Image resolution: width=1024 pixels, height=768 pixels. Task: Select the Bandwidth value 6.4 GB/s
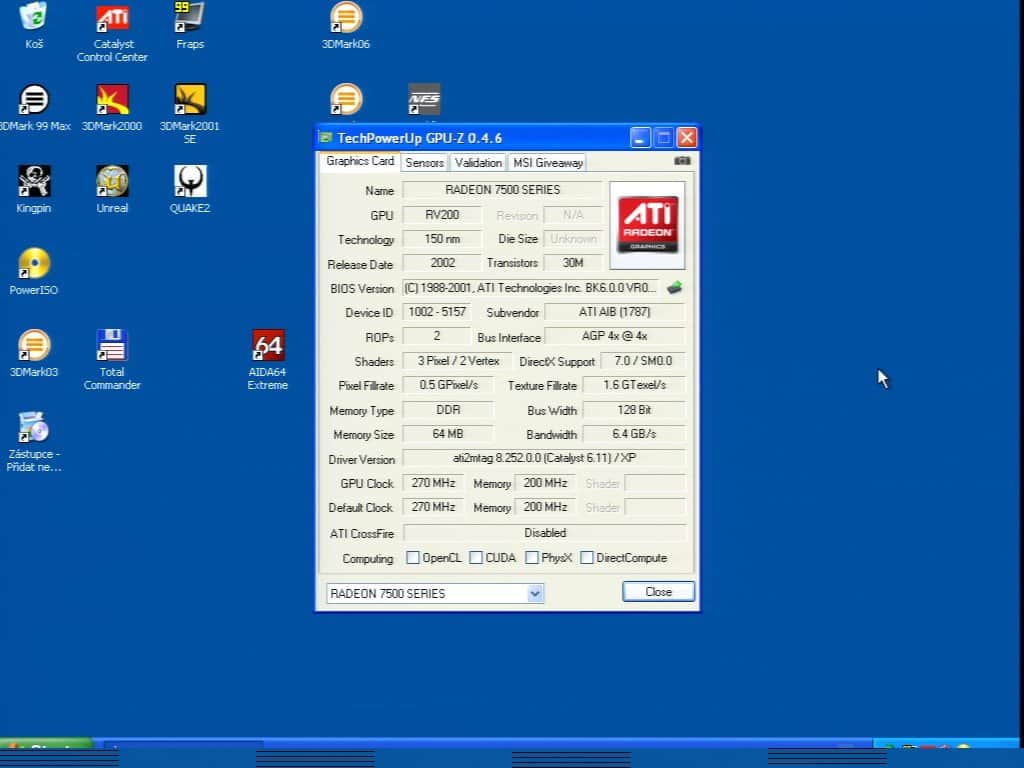(x=634, y=434)
